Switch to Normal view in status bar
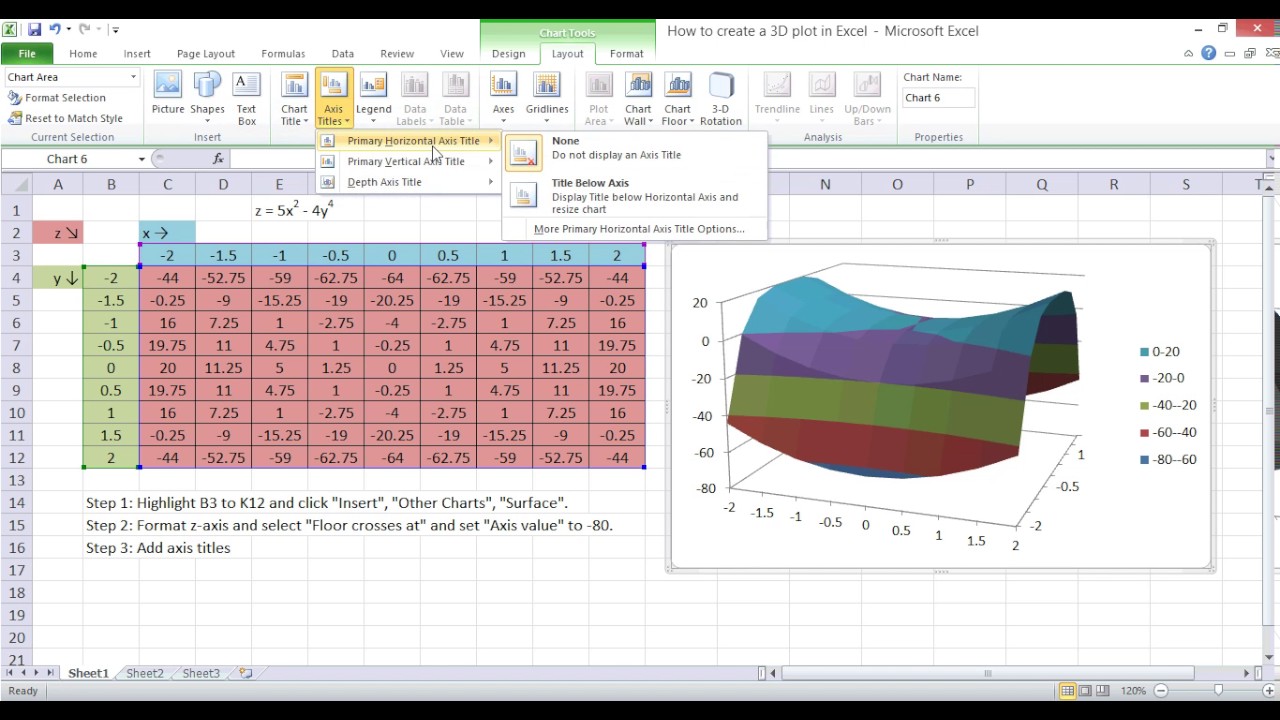This screenshot has width=1280, height=720. click(1067, 691)
